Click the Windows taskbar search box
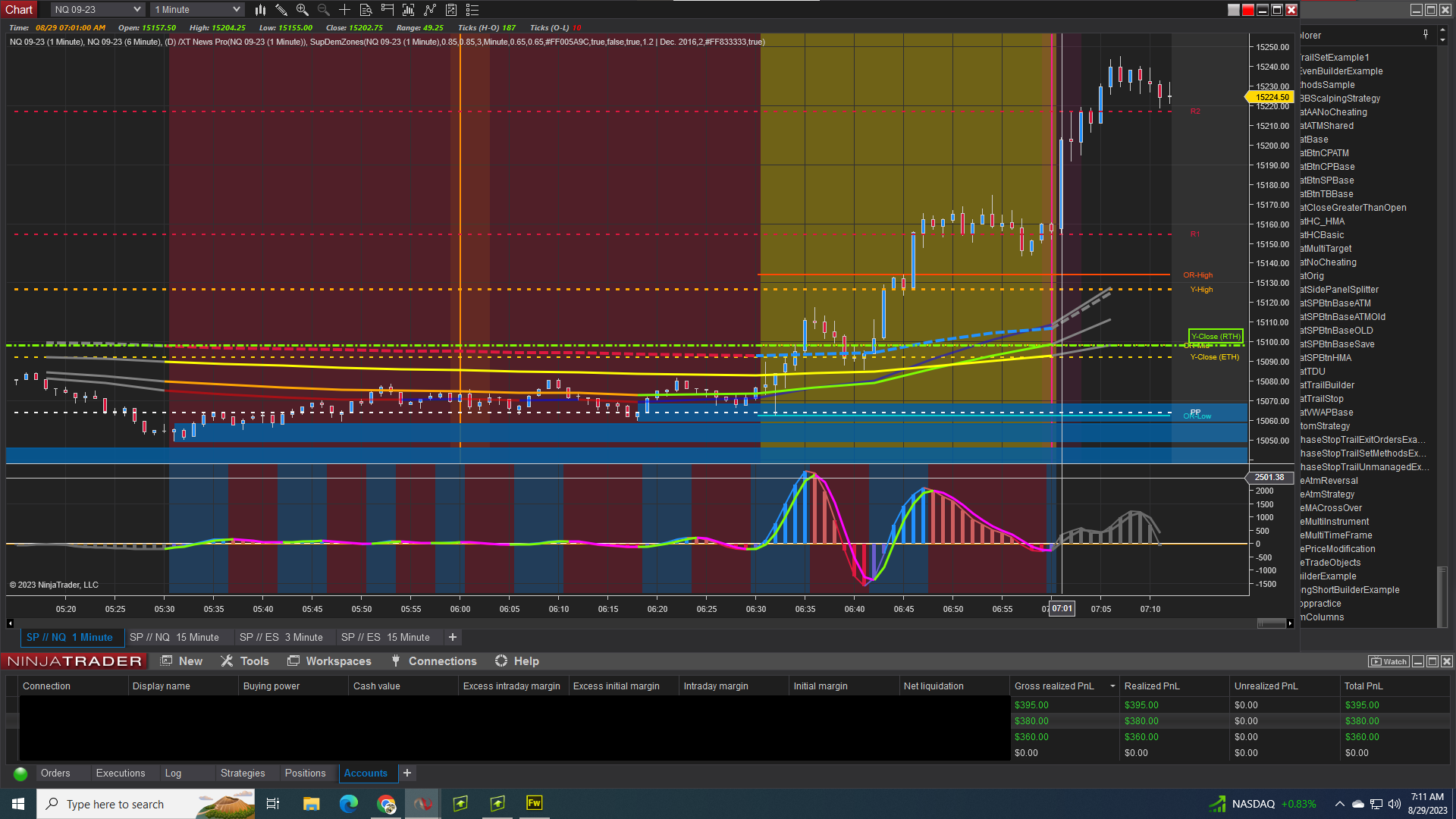This screenshot has height=819, width=1456. click(146, 804)
